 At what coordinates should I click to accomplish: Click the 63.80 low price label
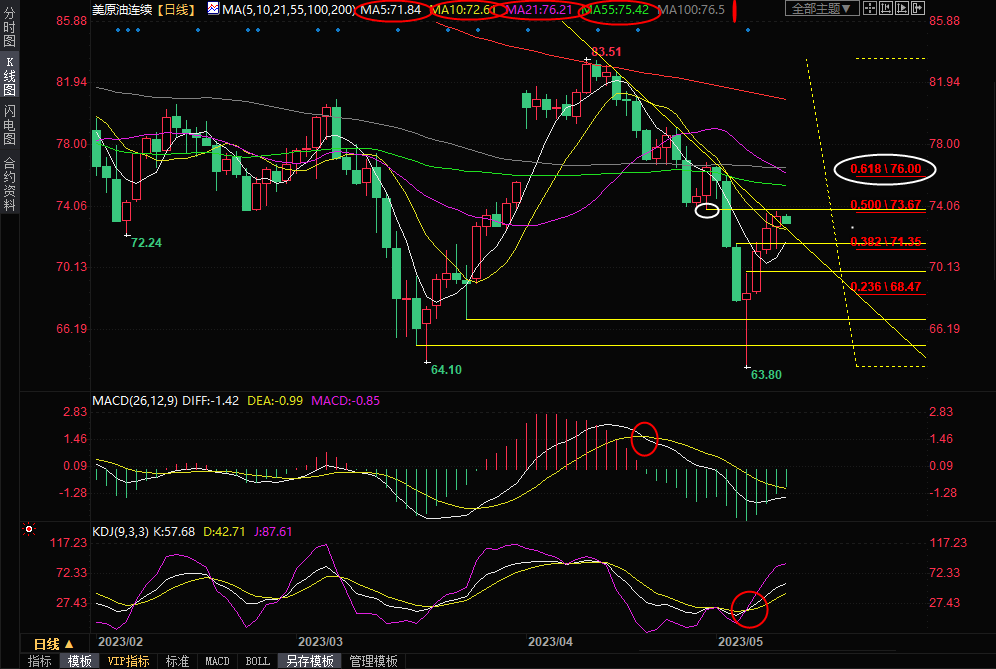pos(766,375)
